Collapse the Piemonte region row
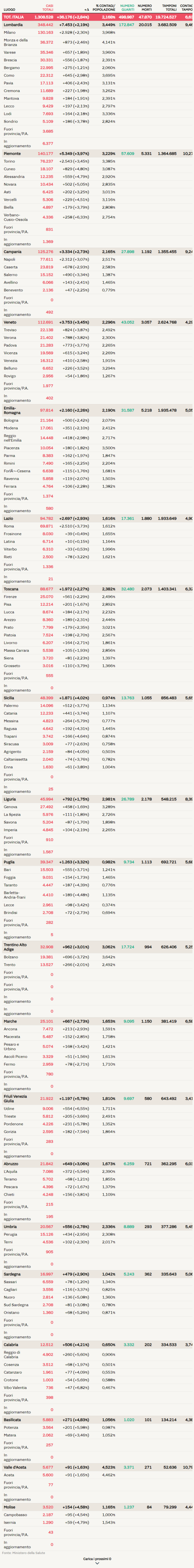 [x=97, y=153]
